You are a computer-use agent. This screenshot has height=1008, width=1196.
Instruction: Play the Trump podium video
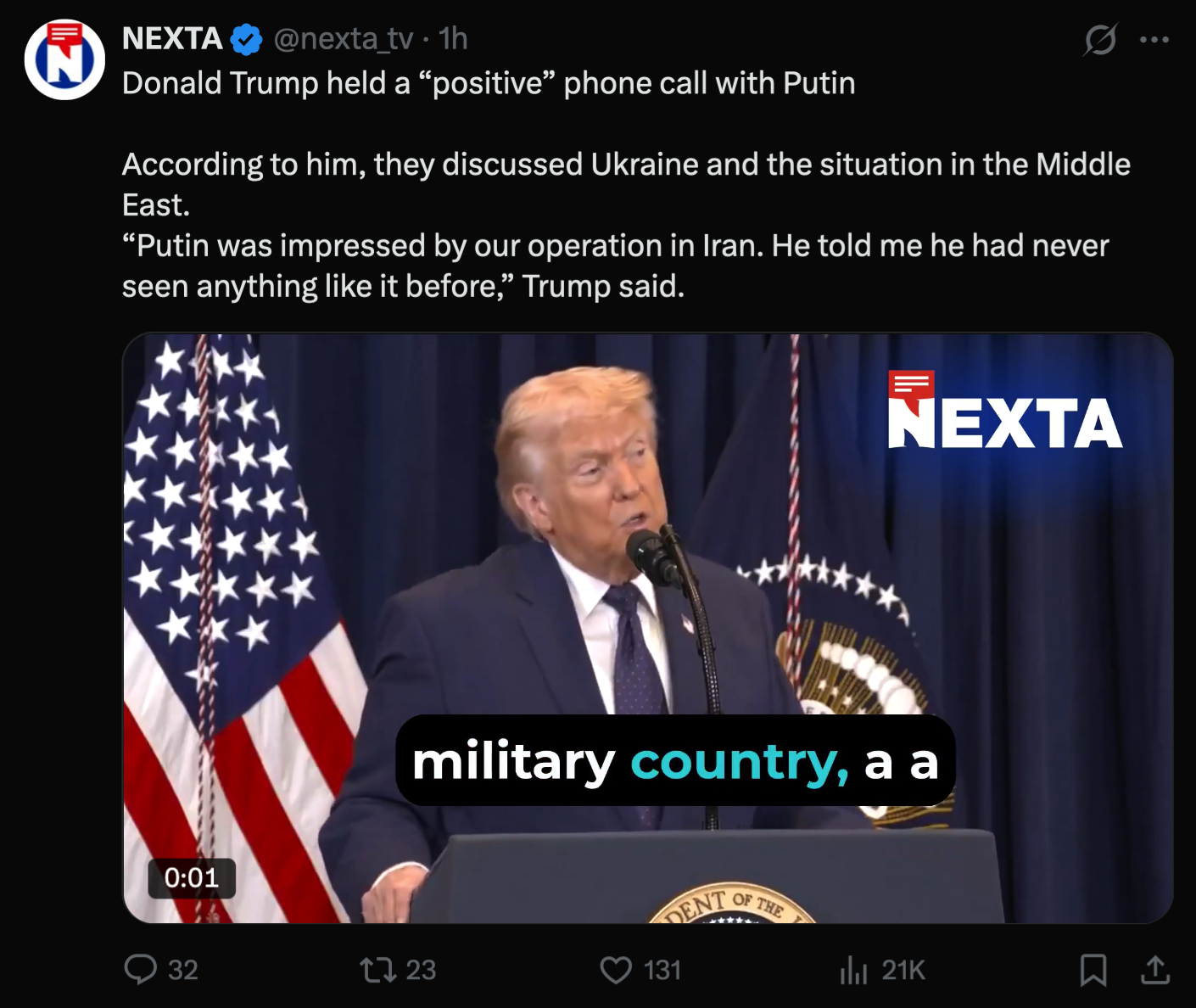647,594
